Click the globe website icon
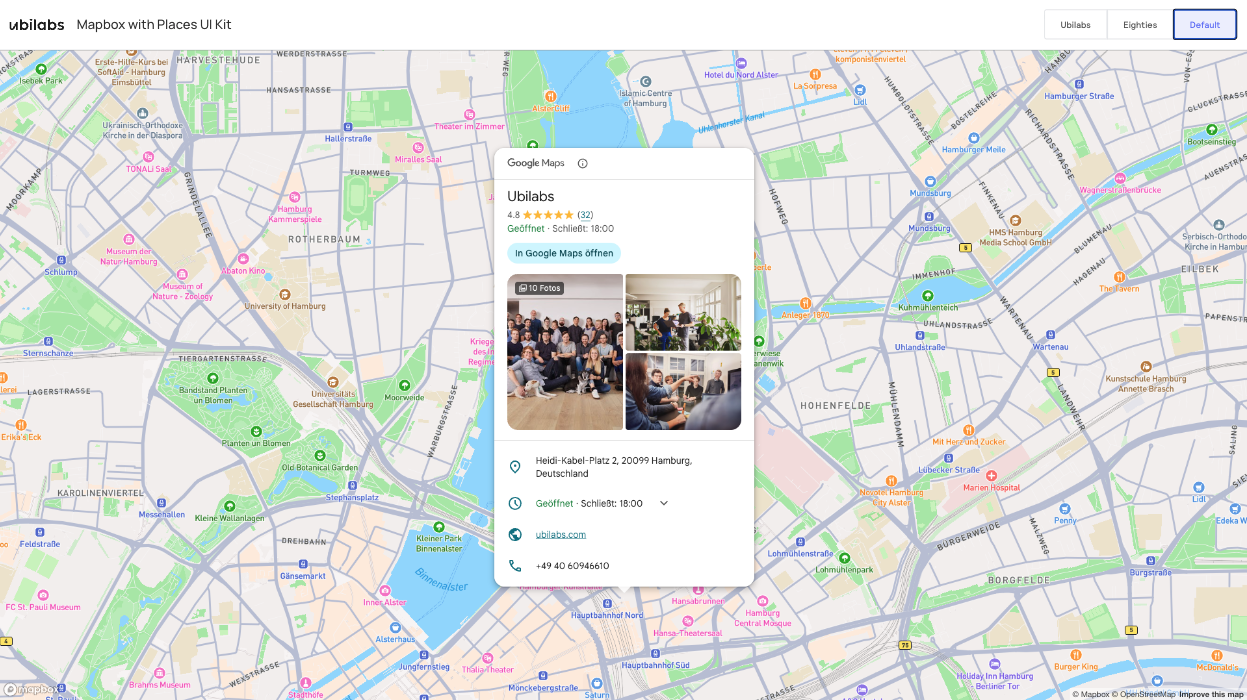Screen dimensions: 1247x700 [515, 534]
